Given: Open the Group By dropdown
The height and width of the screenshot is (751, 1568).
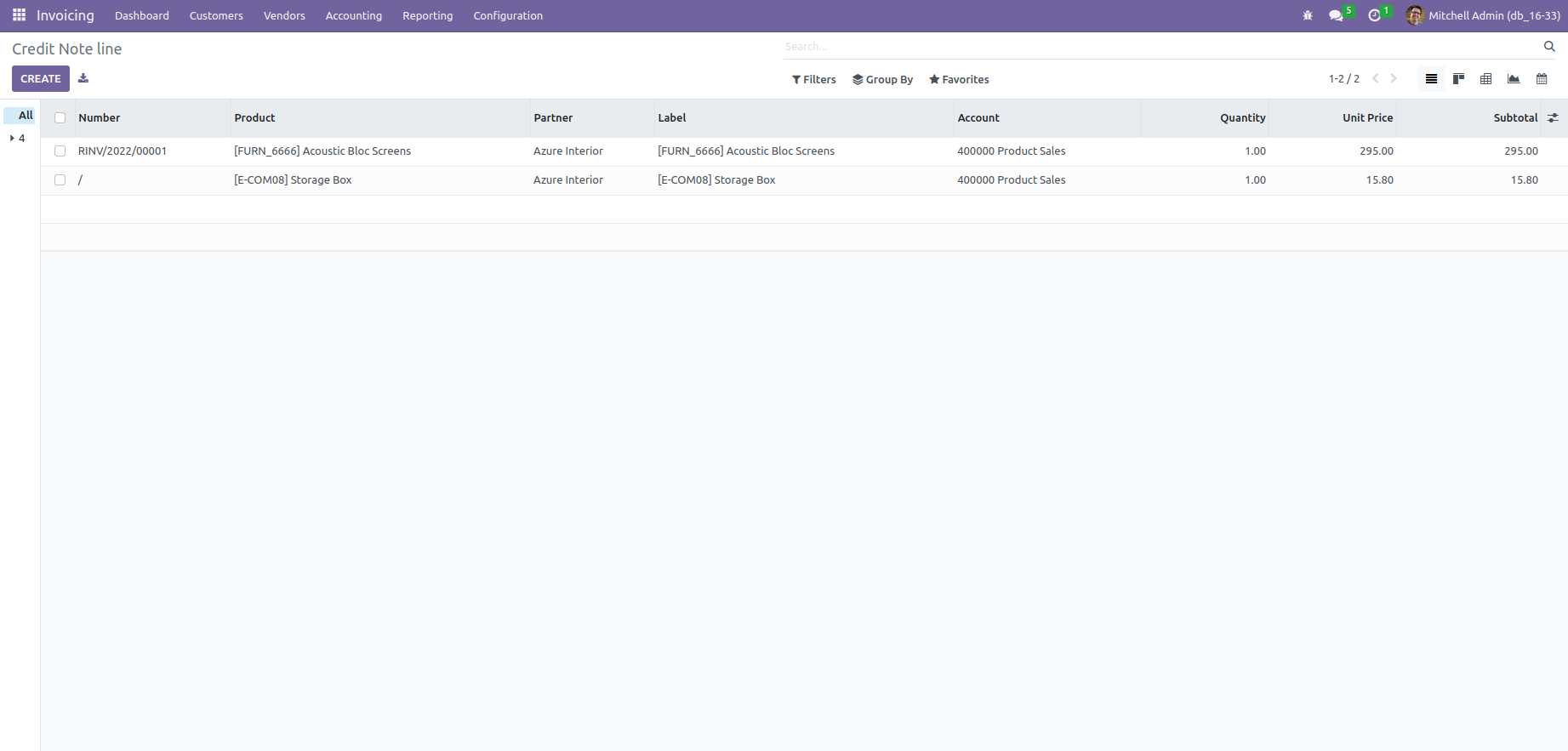Looking at the screenshot, I should pyautogui.click(x=882, y=79).
